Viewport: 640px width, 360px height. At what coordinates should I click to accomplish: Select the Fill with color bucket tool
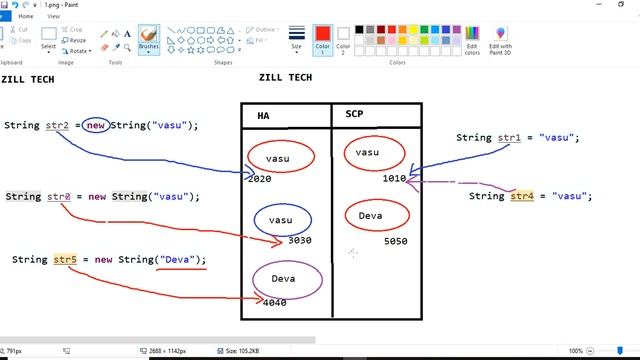coord(116,34)
